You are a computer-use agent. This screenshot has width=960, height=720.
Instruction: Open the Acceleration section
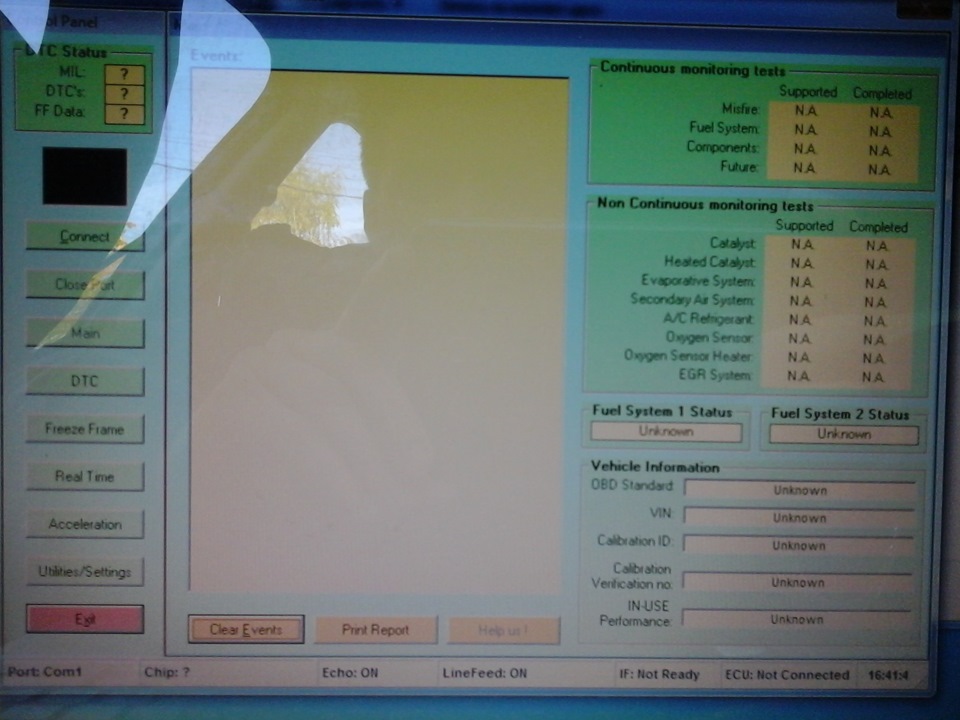coord(85,524)
